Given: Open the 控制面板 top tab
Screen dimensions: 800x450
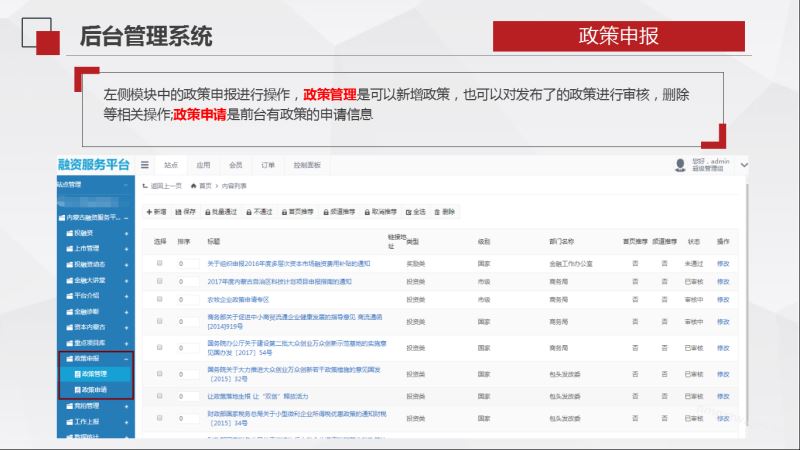Looking at the screenshot, I should pos(306,164).
